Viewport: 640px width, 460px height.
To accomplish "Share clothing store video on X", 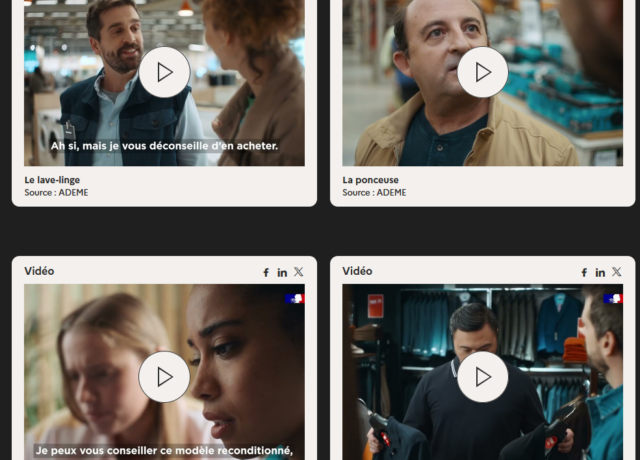I will click(x=617, y=272).
